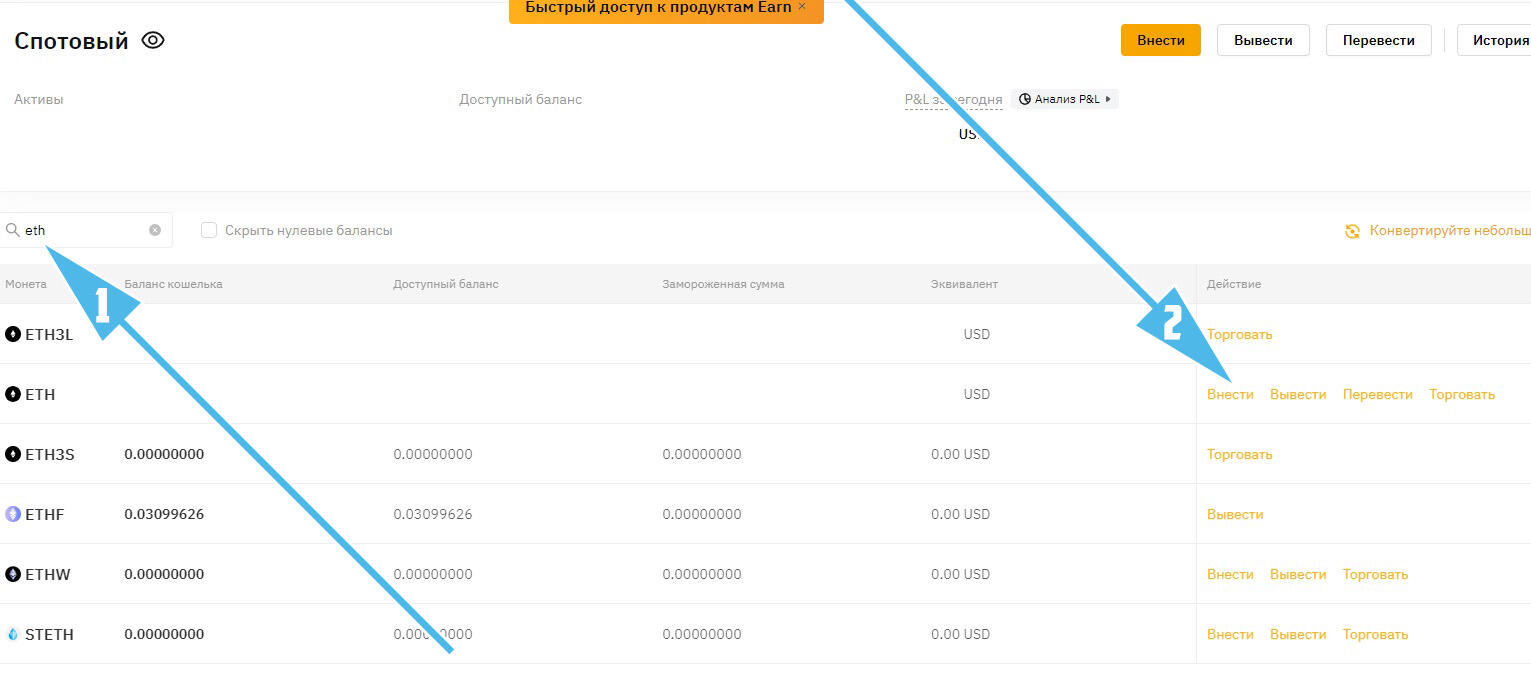Click Торговать in the ETH row

coord(1462,394)
